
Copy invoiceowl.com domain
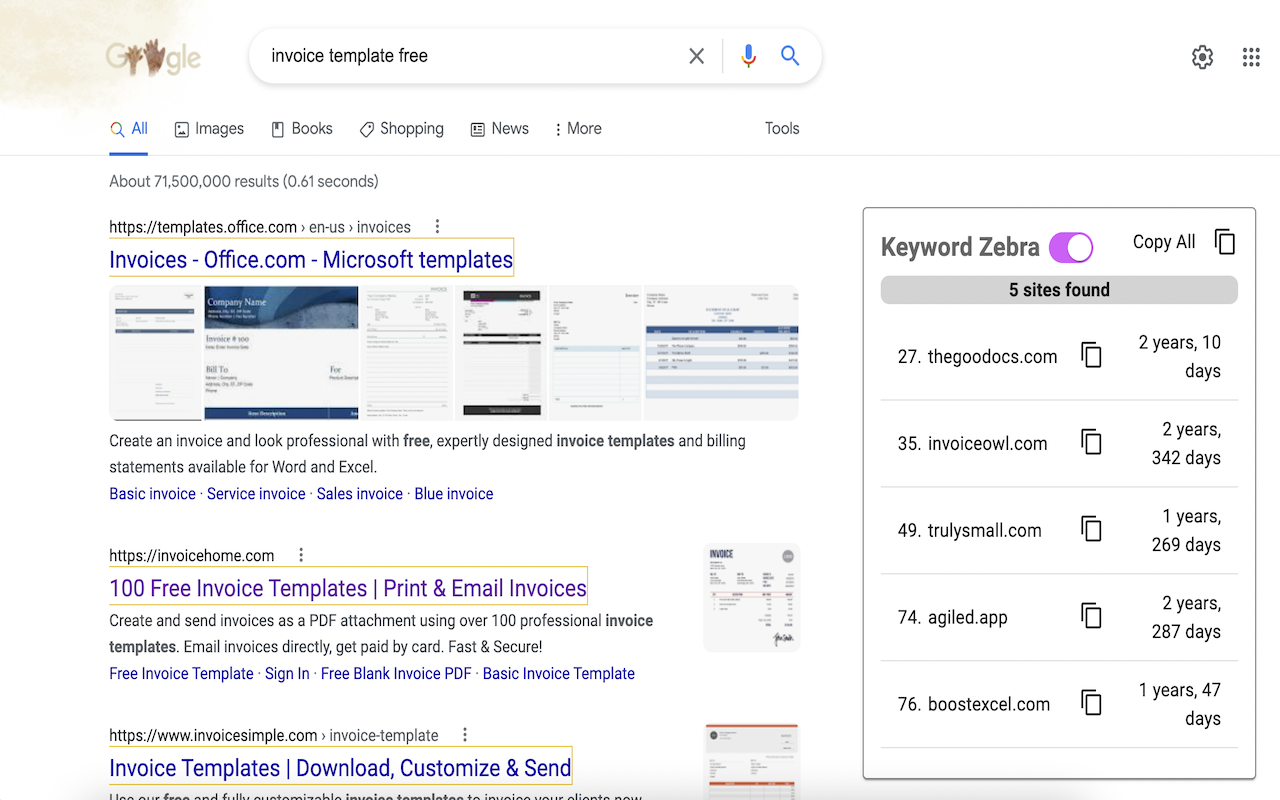coord(1092,442)
